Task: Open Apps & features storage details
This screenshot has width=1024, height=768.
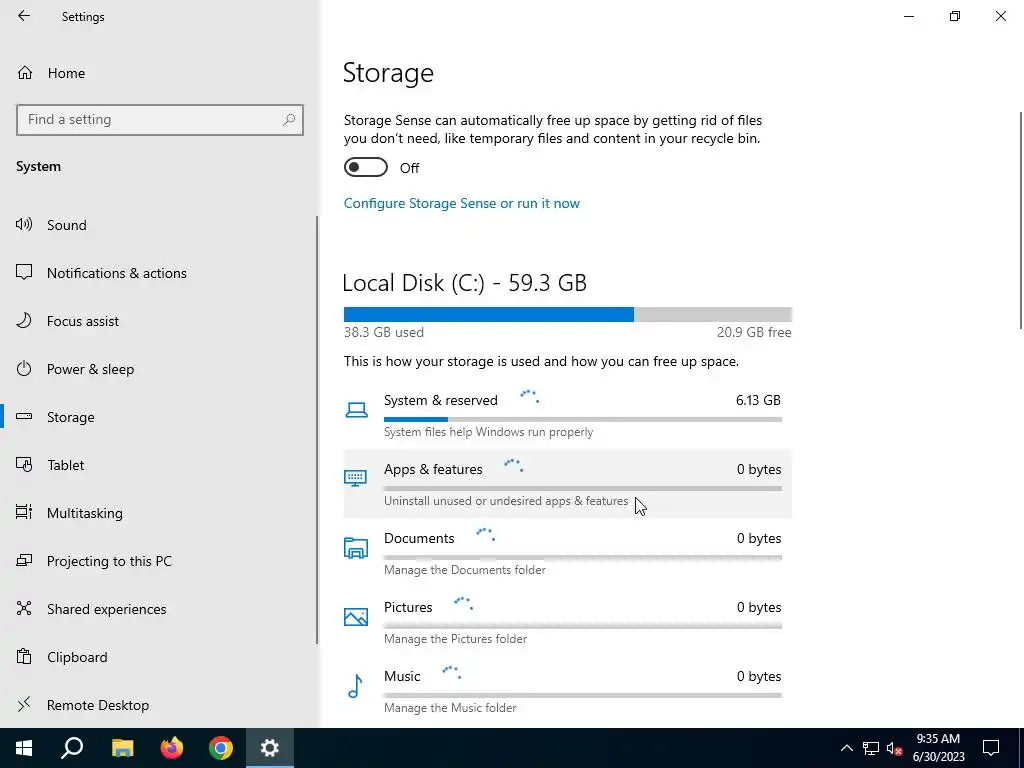Action: point(568,484)
